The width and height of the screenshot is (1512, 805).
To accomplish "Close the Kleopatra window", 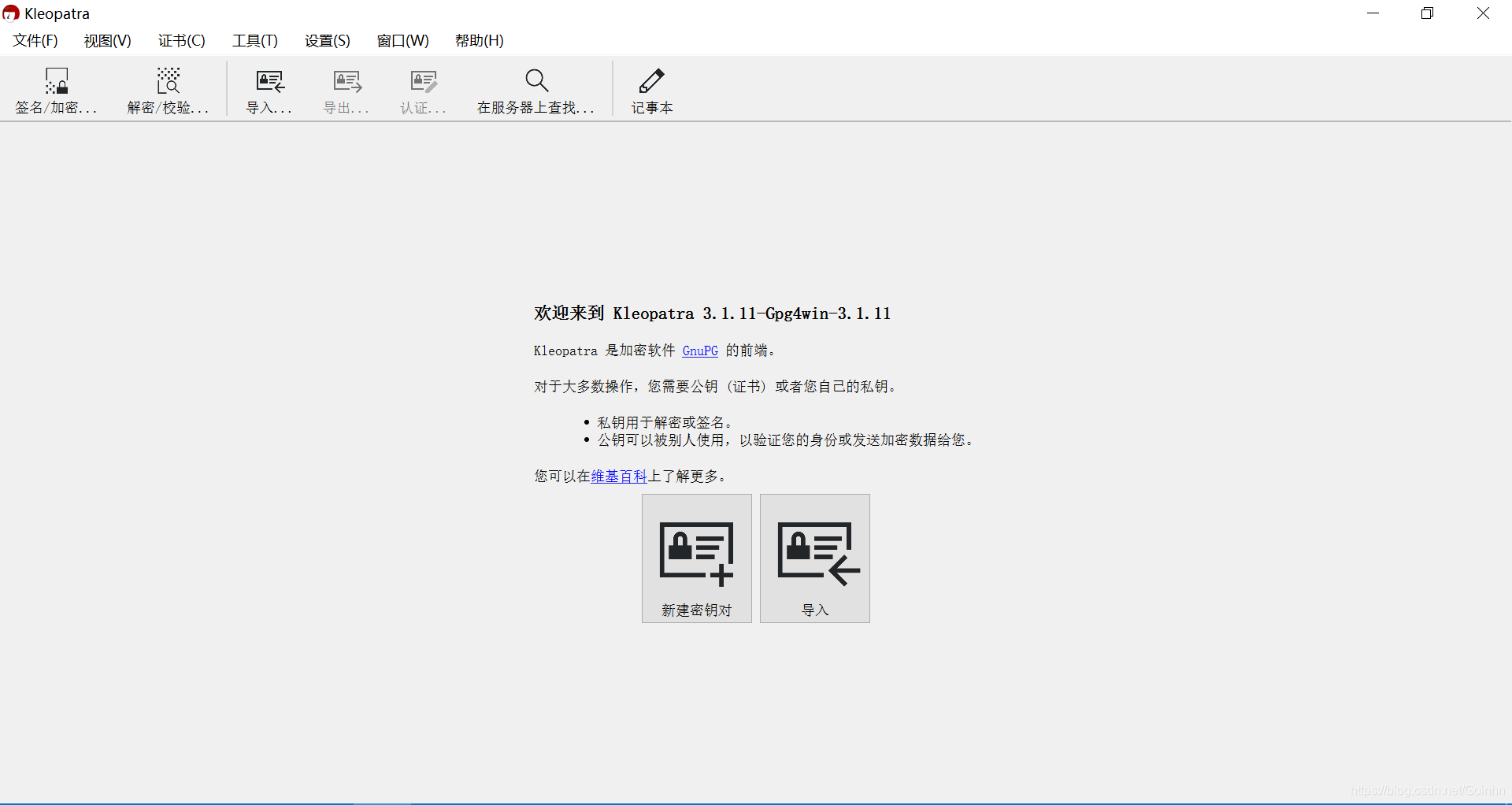I will [x=1483, y=13].
